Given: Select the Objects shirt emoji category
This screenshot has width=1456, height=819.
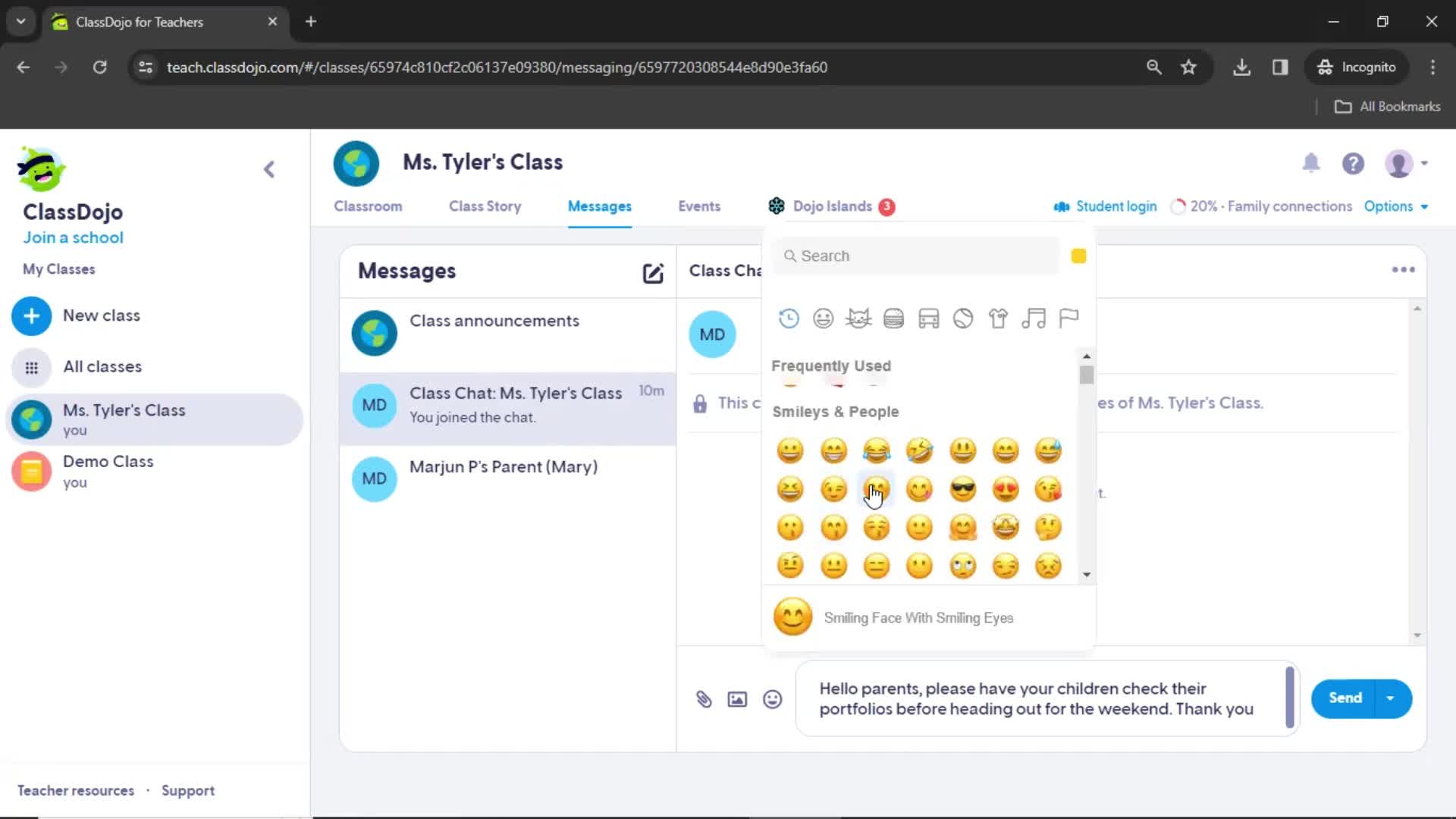Looking at the screenshot, I should tap(998, 318).
